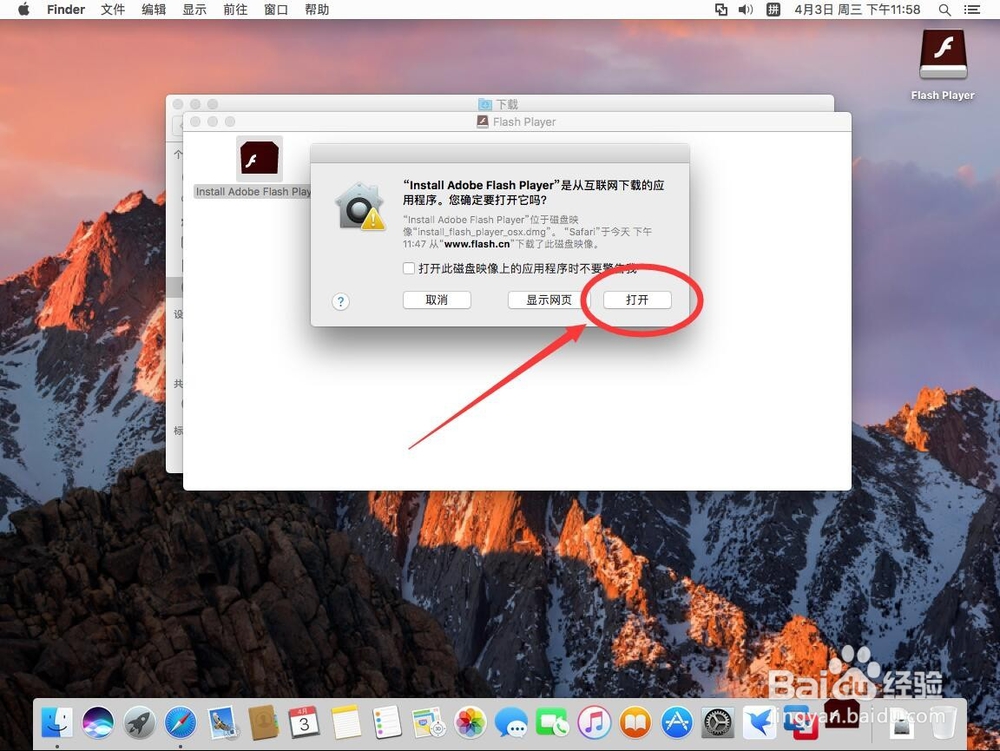Viewport: 1000px width, 751px height.
Task: Open Maps from the Dock
Action: click(428, 723)
